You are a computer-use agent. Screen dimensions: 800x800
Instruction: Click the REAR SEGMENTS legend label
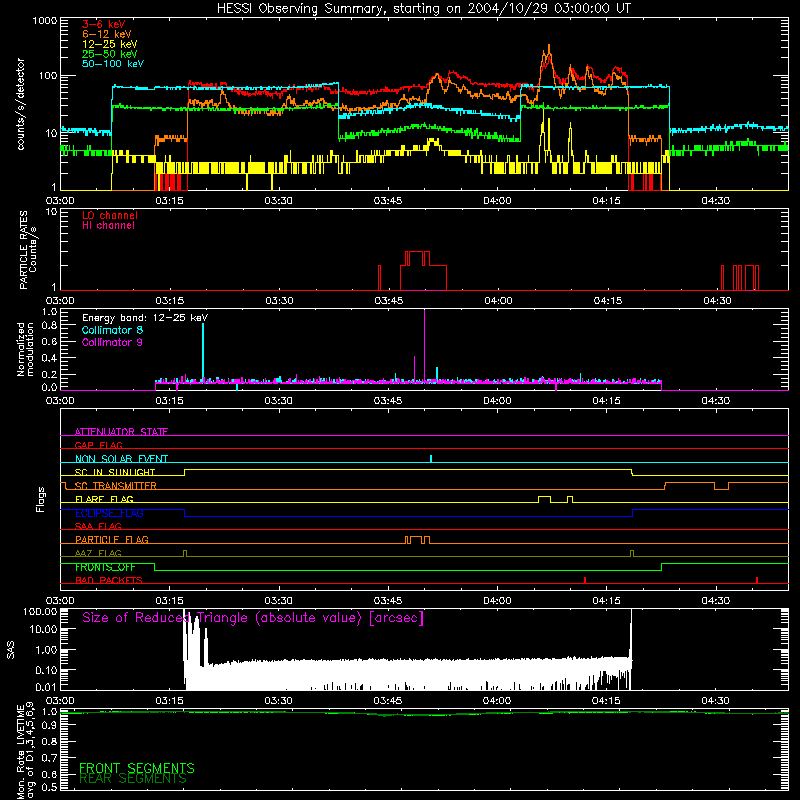point(133,779)
